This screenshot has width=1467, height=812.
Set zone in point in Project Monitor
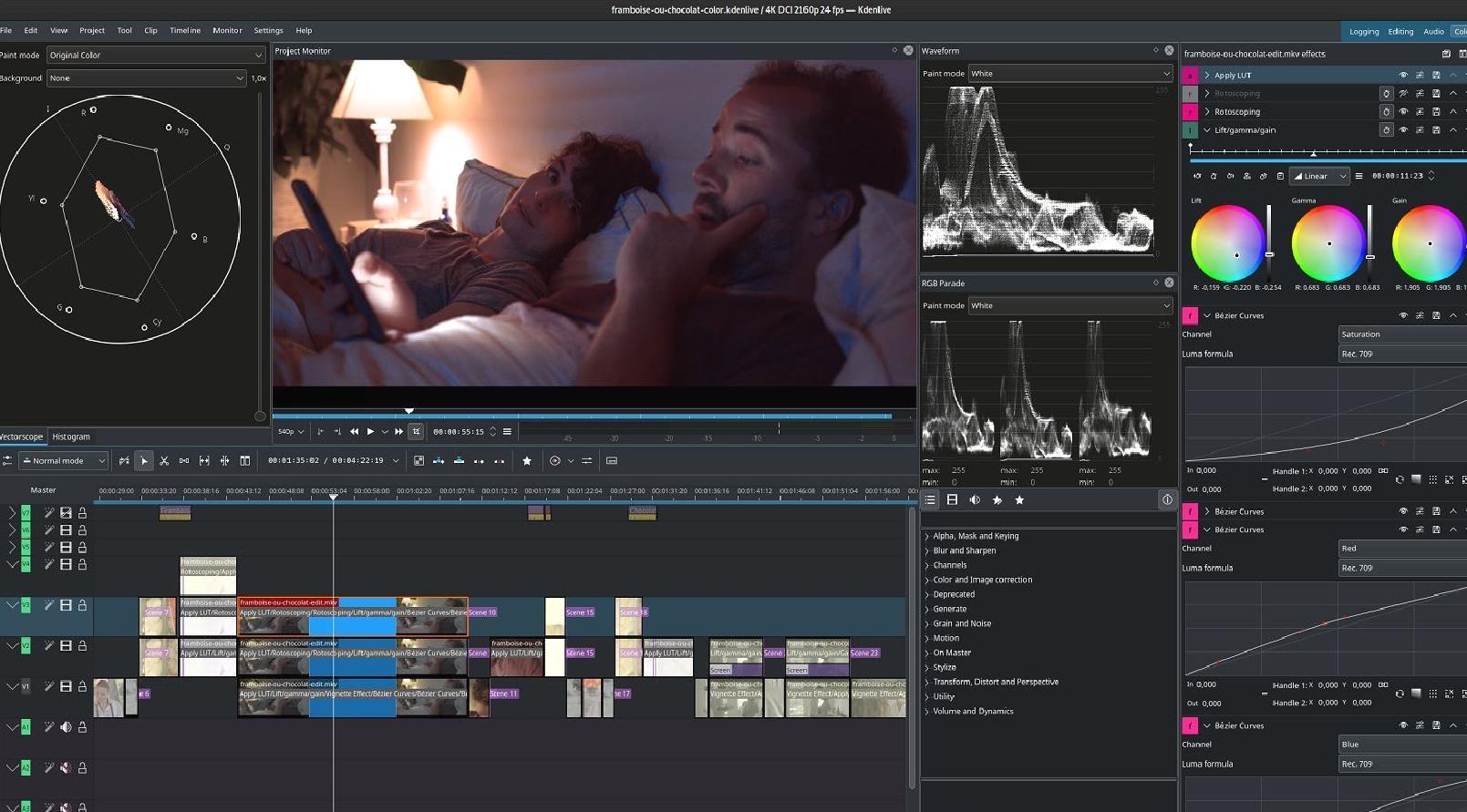320,432
